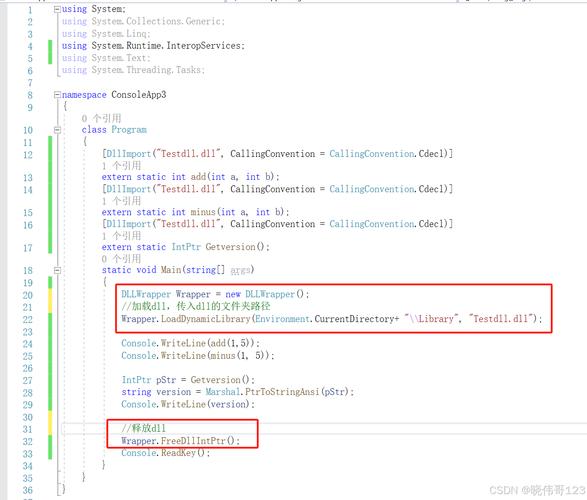This screenshot has height=500, width=587.
Task: Click 'Marshal' on line 28
Action: coord(223,392)
